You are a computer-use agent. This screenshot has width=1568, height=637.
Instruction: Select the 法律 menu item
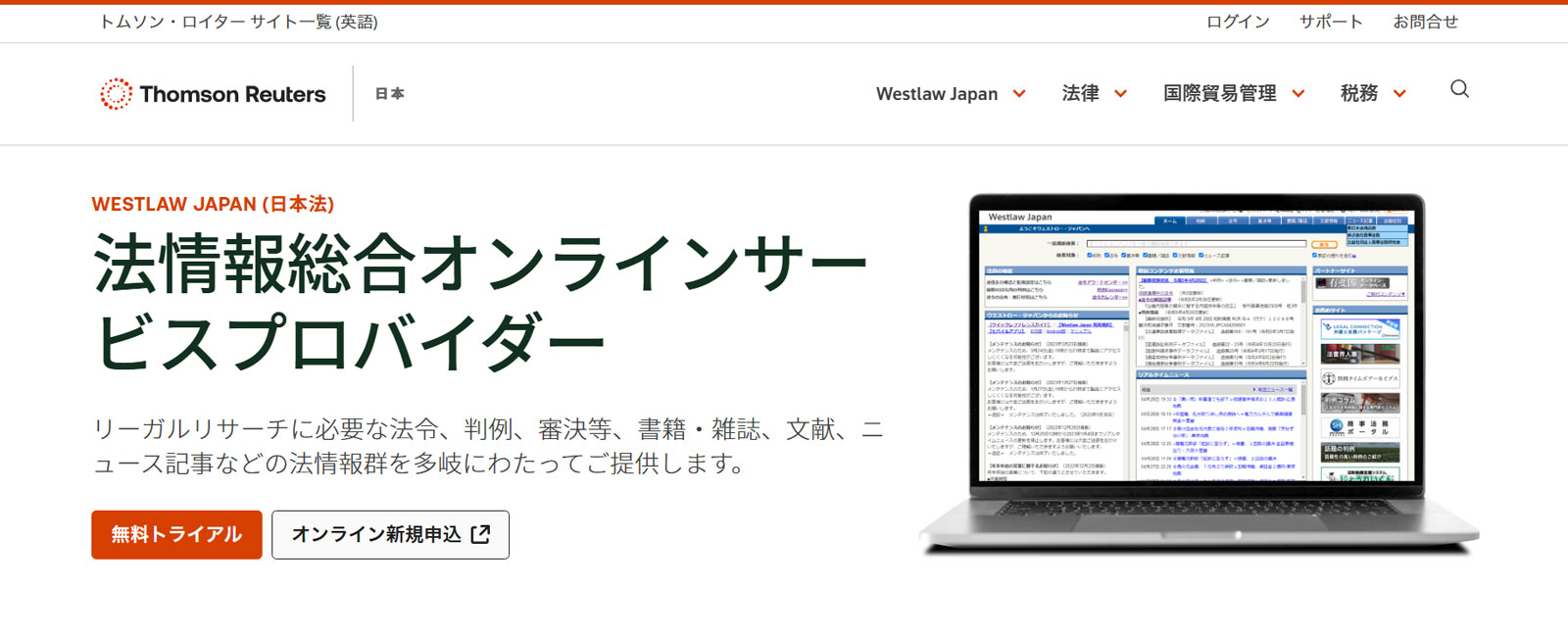[x=1081, y=94]
